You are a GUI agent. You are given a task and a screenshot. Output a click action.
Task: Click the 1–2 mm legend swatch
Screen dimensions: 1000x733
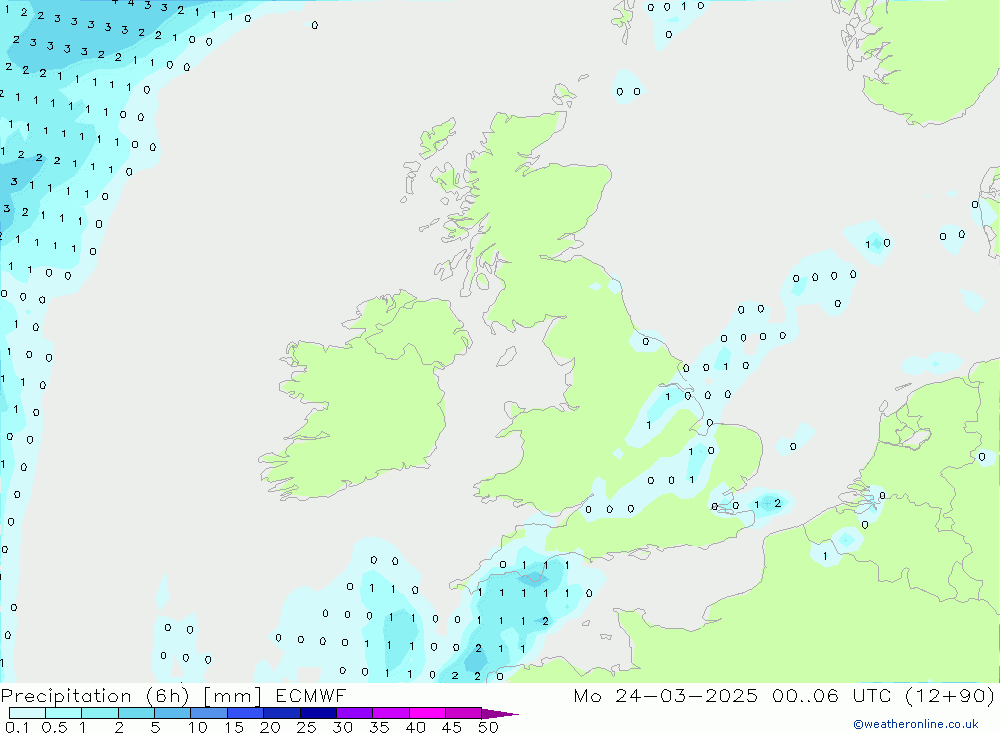pyautogui.click(x=100, y=713)
